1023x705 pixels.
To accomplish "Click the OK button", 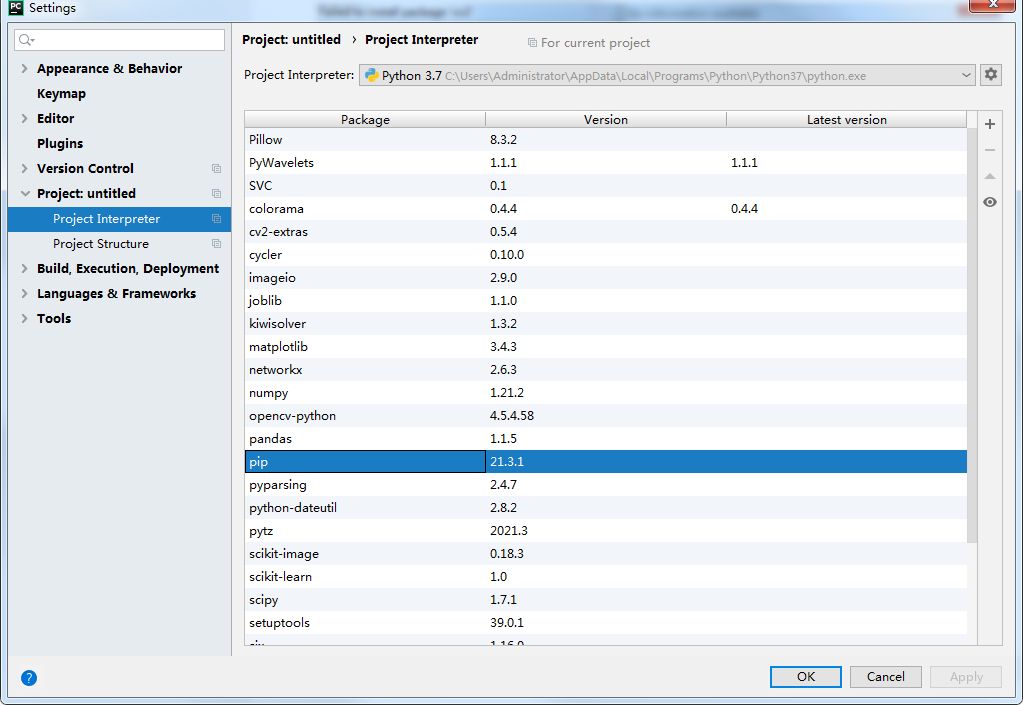I will click(x=806, y=677).
